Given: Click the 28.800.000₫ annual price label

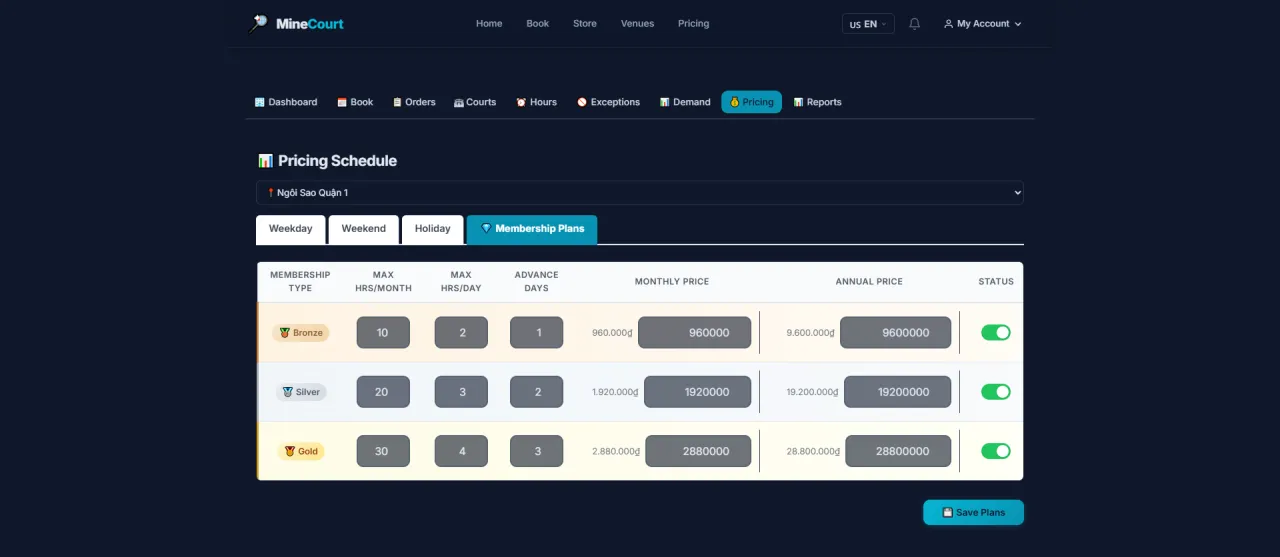Looking at the screenshot, I should 813,451.
